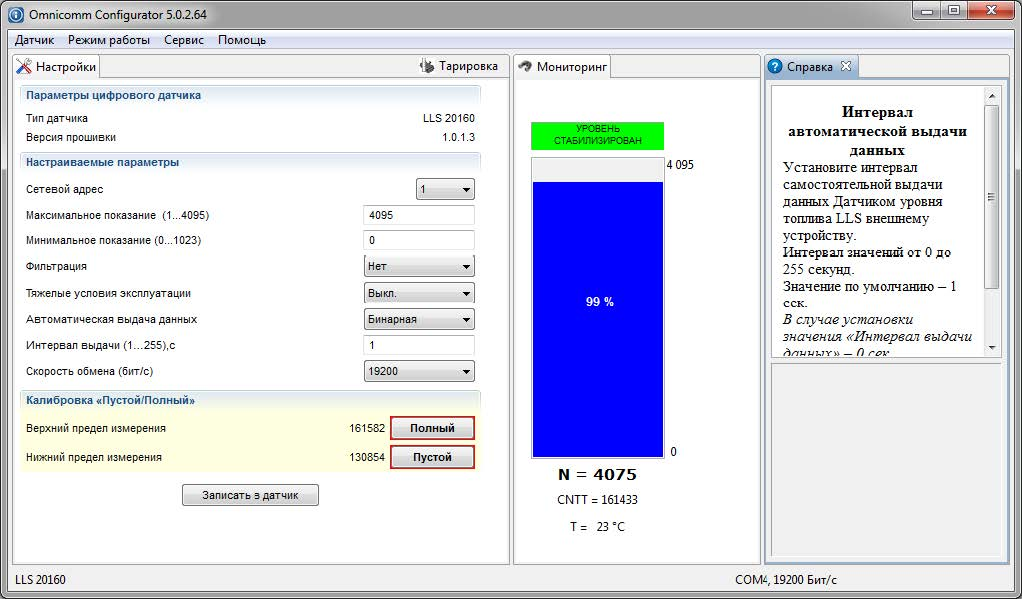1022x599 pixels.
Task: Open the Режим работы menu
Action: pos(109,40)
